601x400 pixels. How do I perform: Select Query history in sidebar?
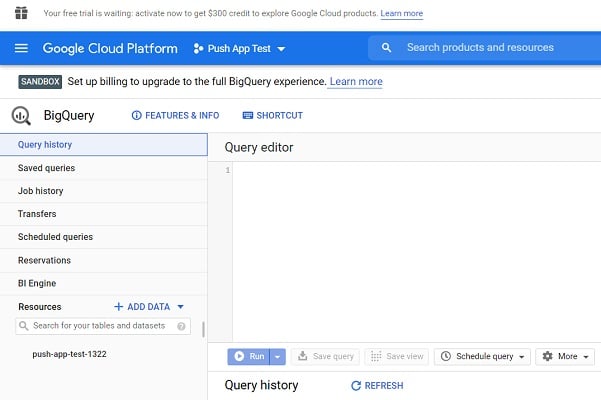[103, 145]
